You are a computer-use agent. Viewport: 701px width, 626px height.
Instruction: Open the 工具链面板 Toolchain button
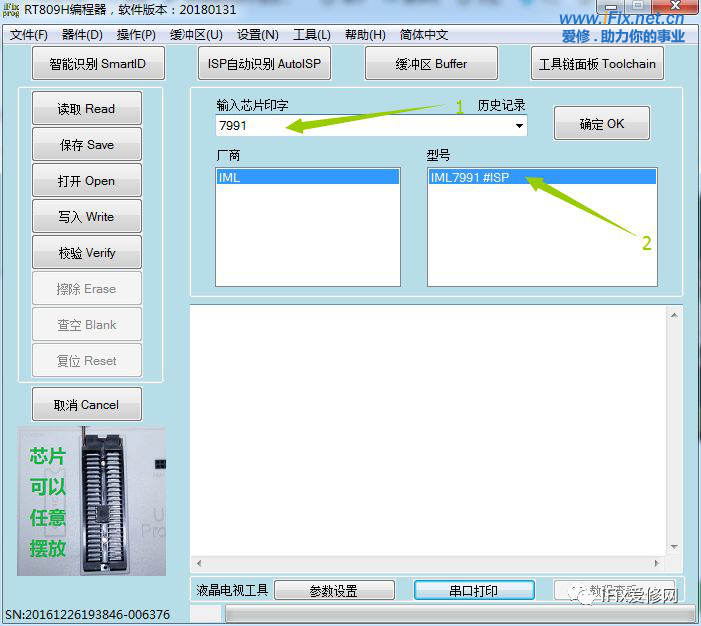click(x=597, y=63)
